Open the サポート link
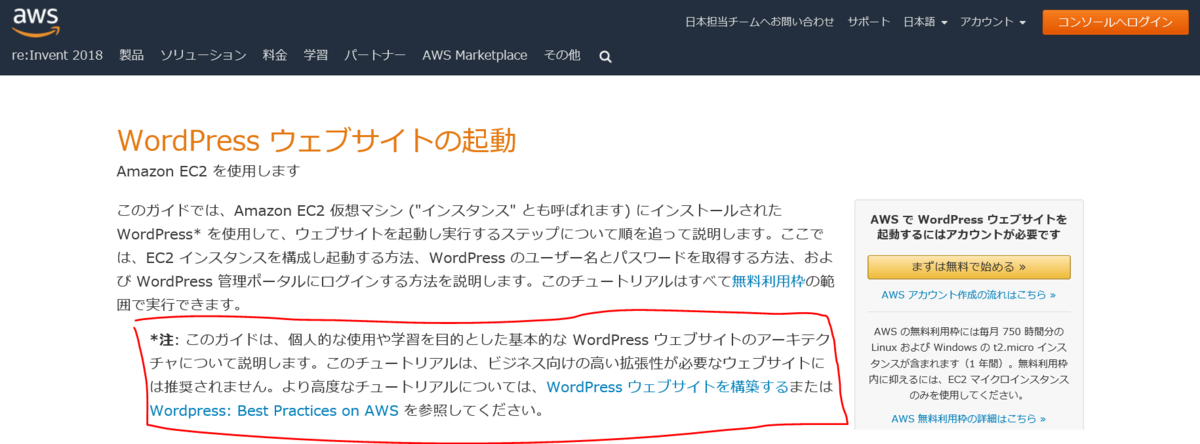1200x444 pixels. pos(869,21)
